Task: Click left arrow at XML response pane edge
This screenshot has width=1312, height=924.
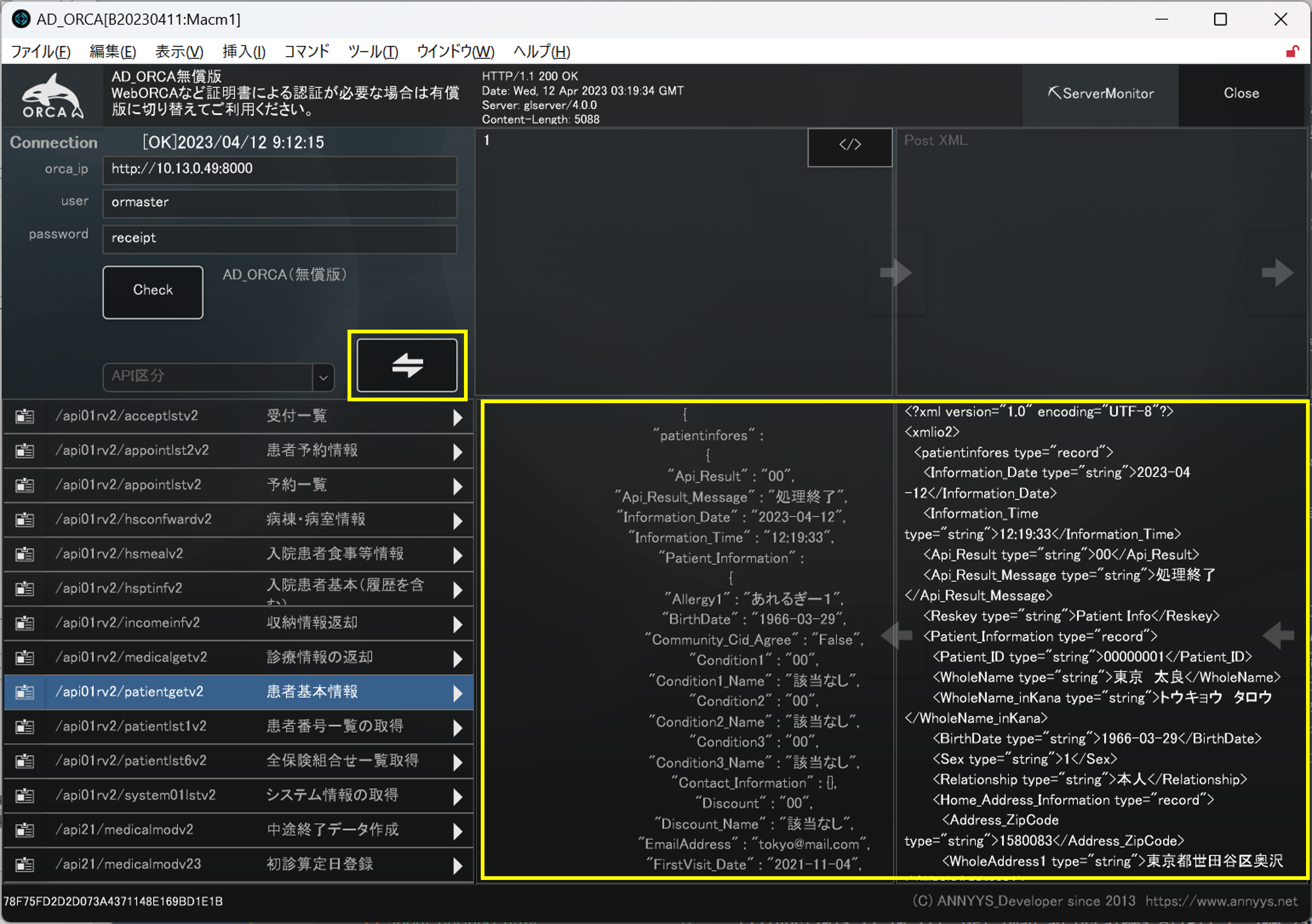Action: click(x=1278, y=635)
